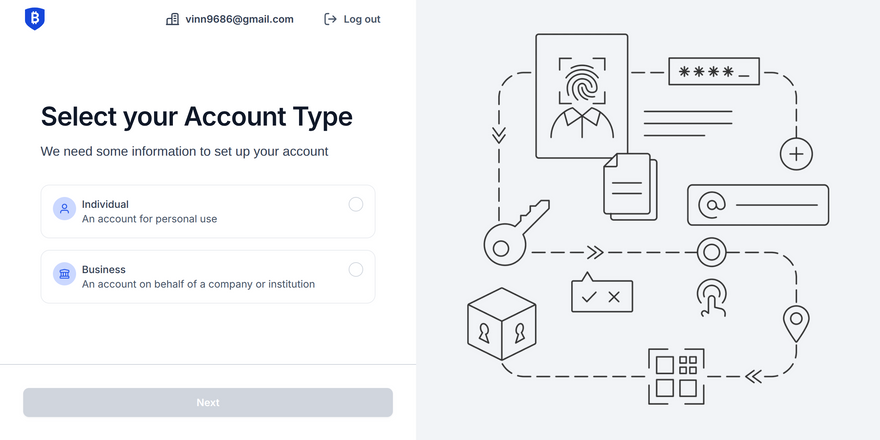Click the vinn9686@gmail.com account email
The image size is (880, 440).
pos(240,19)
